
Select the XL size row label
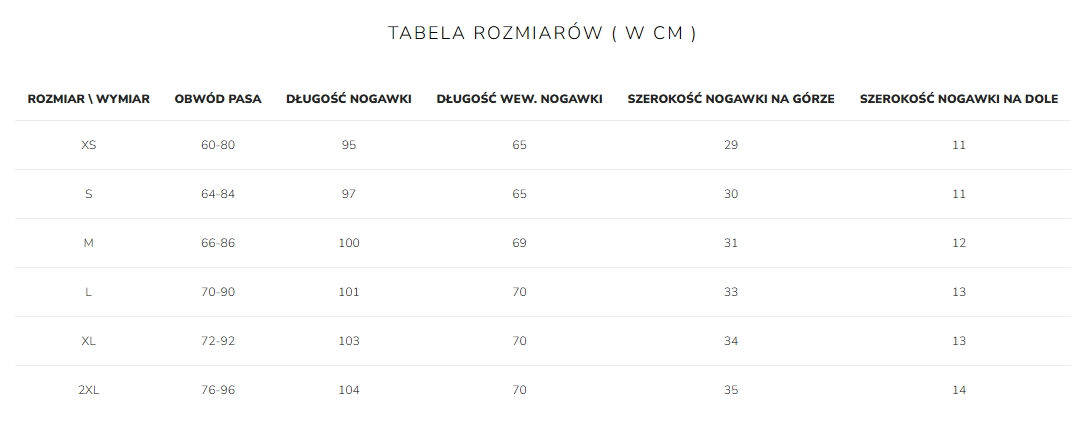[89, 341]
